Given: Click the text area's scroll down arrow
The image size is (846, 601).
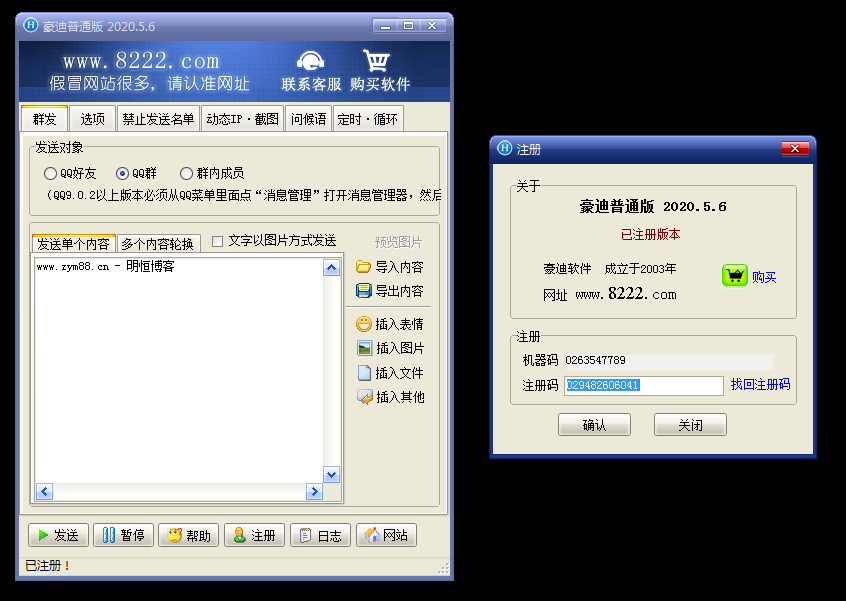Looking at the screenshot, I should (x=331, y=474).
